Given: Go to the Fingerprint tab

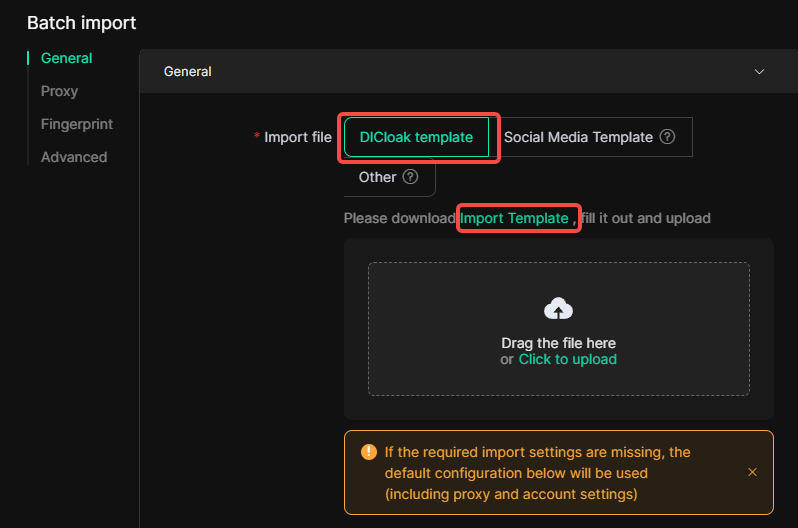Looking at the screenshot, I should click(76, 124).
